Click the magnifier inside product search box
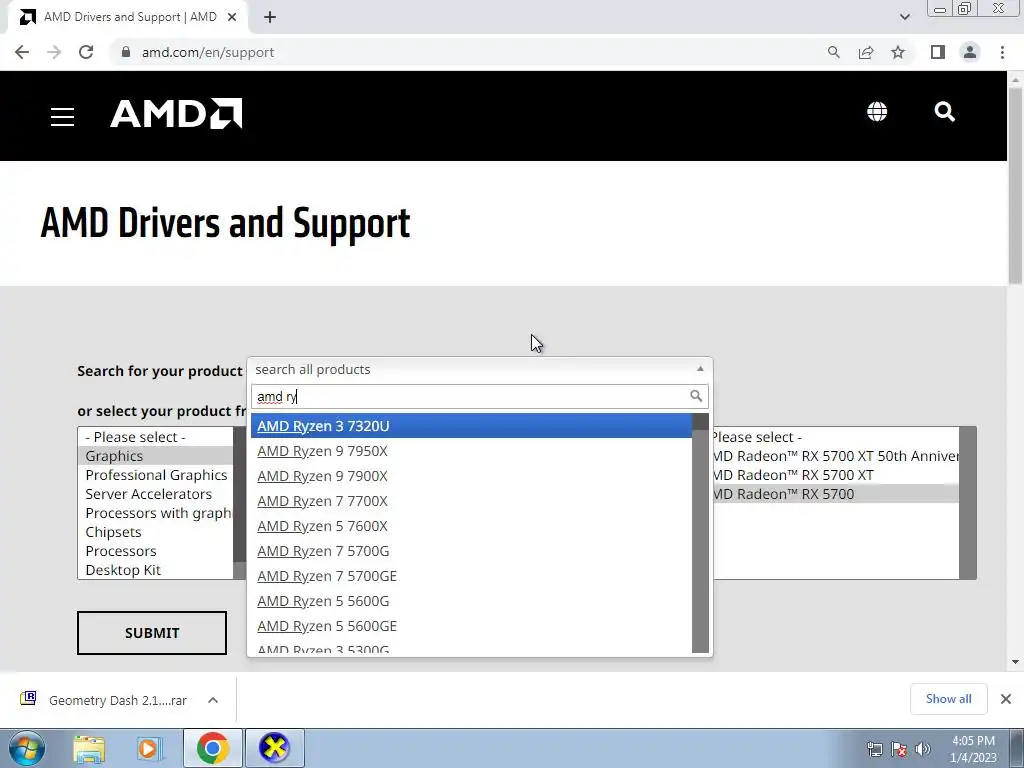Viewport: 1024px width, 768px height. click(696, 396)
